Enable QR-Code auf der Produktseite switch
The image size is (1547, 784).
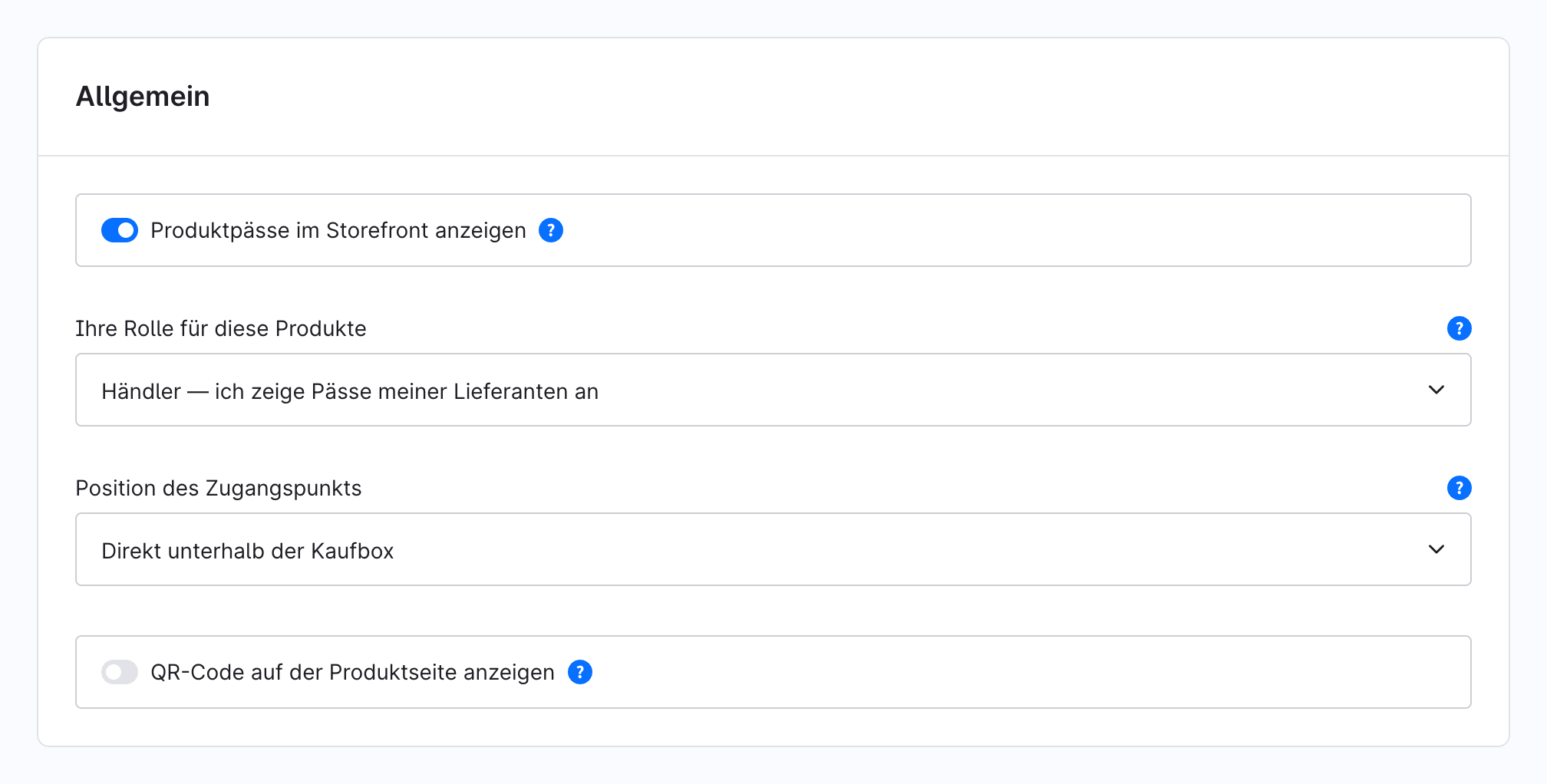click(x=120, y=672)
